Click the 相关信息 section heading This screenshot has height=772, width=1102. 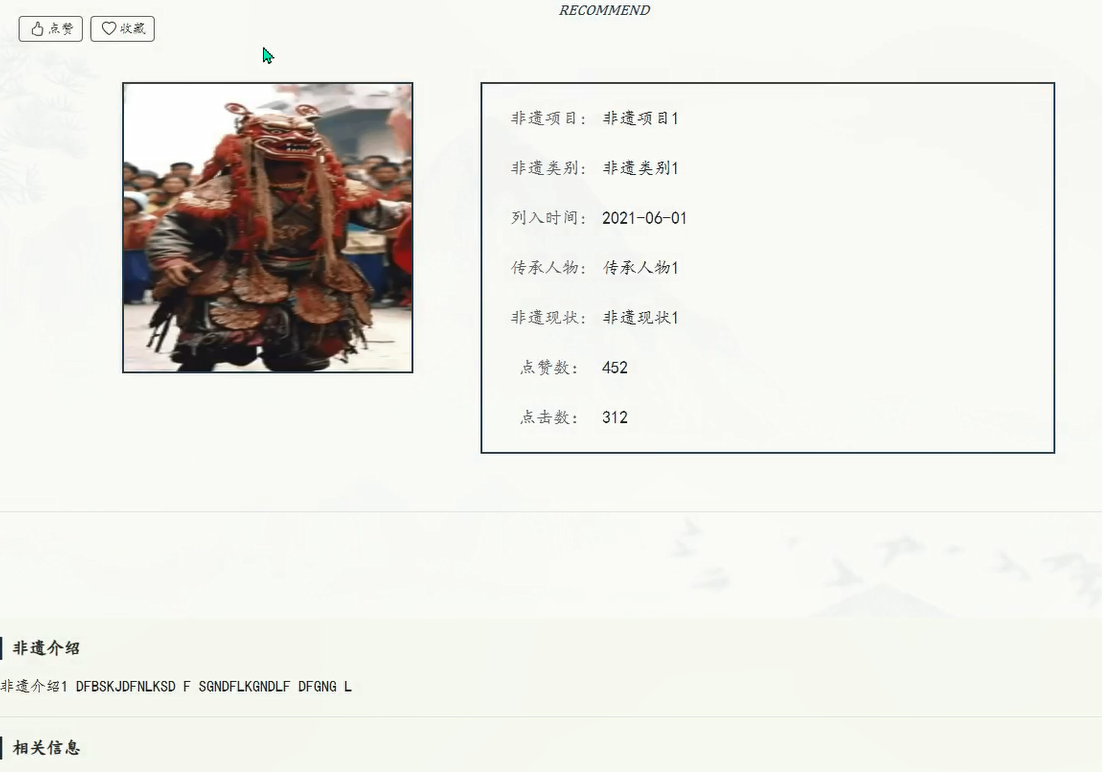pos(46,748)
